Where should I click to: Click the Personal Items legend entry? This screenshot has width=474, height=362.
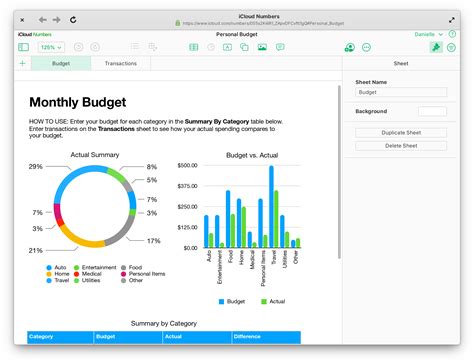143,274
